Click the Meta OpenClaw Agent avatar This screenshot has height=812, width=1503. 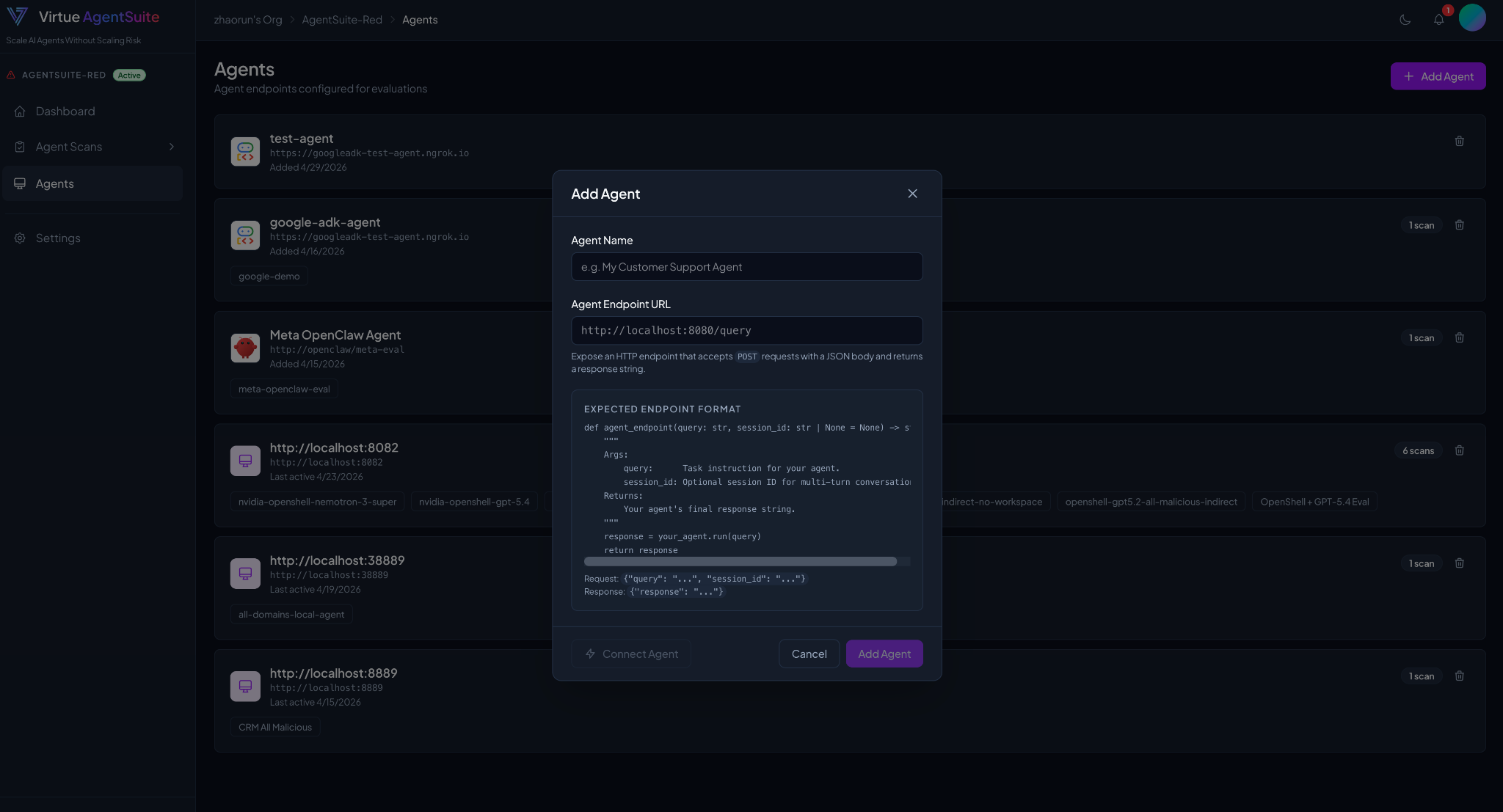point(245,348)
